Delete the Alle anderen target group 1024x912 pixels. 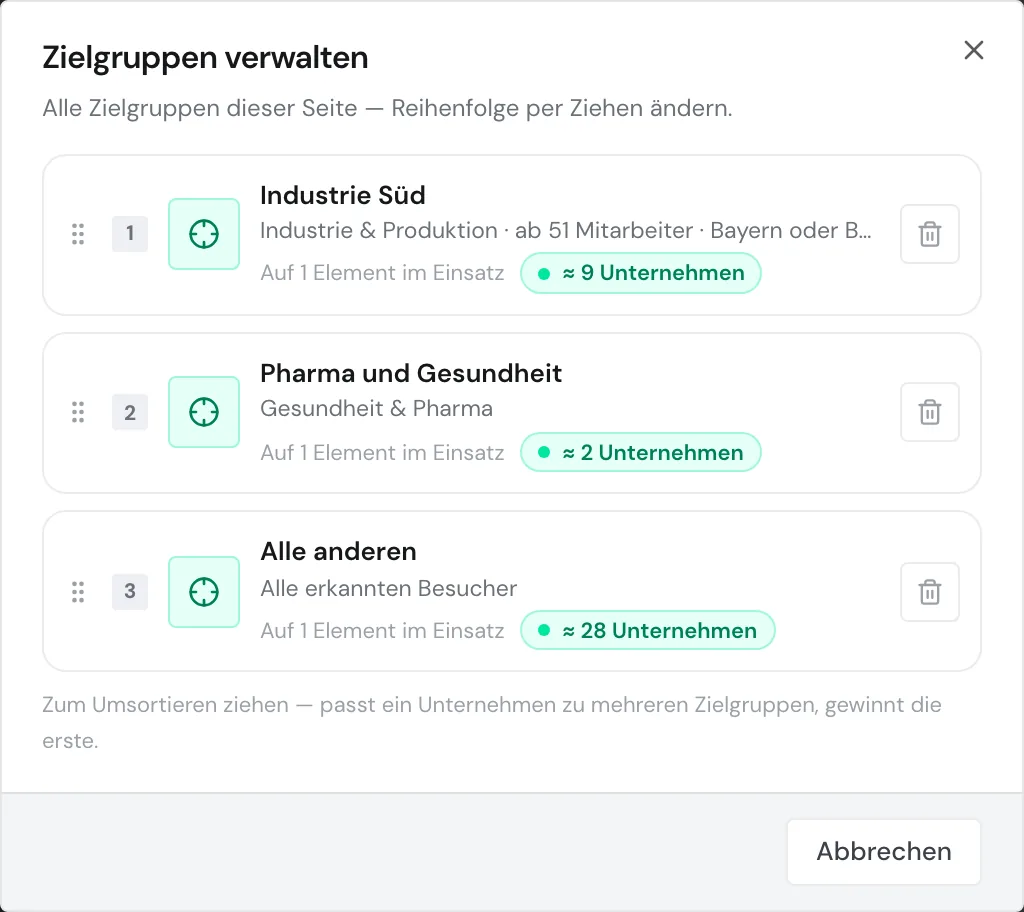pyautogui.click(x=929, y=592)
